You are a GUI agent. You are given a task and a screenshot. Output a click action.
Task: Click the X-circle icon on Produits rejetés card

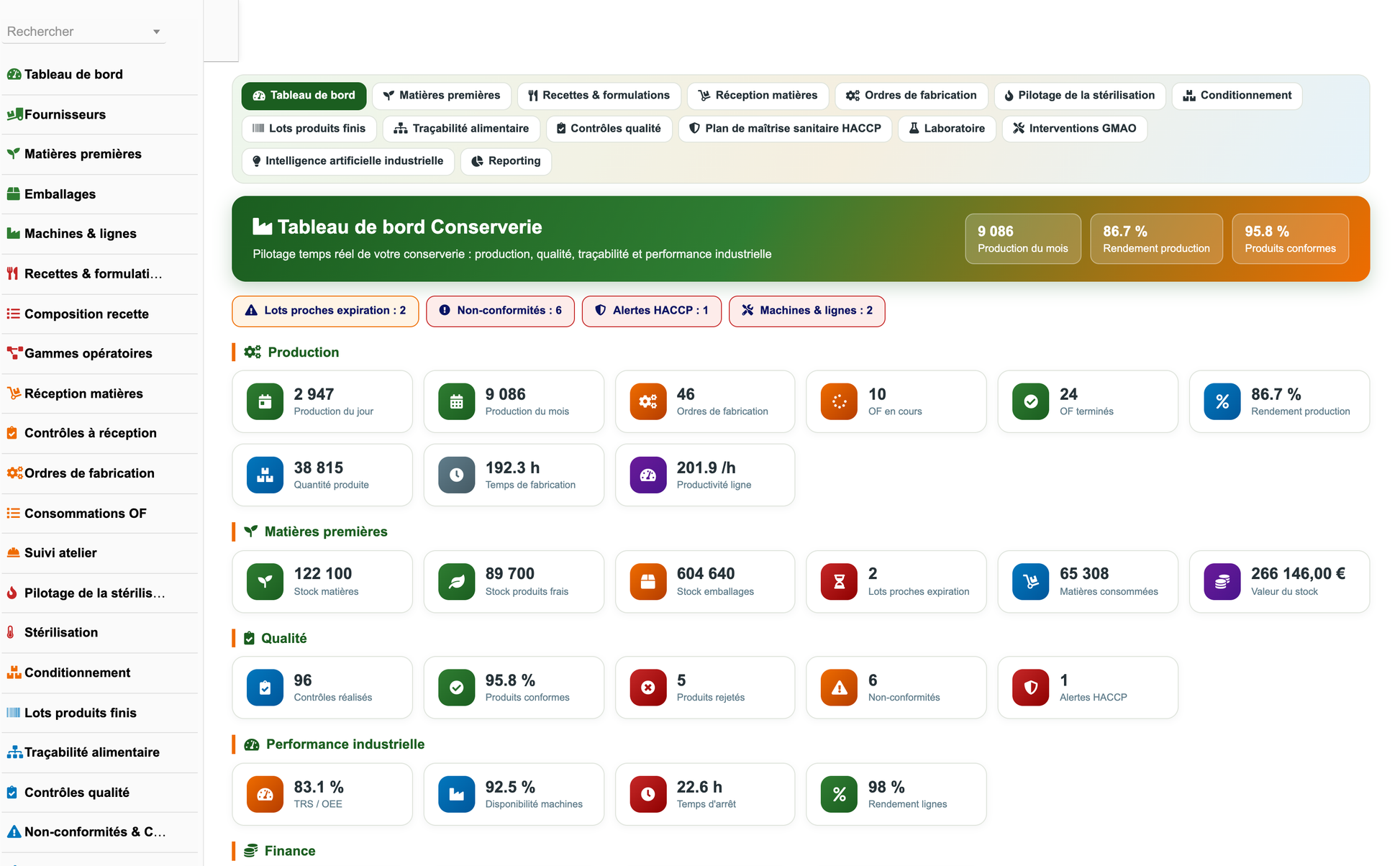(647, 688)
